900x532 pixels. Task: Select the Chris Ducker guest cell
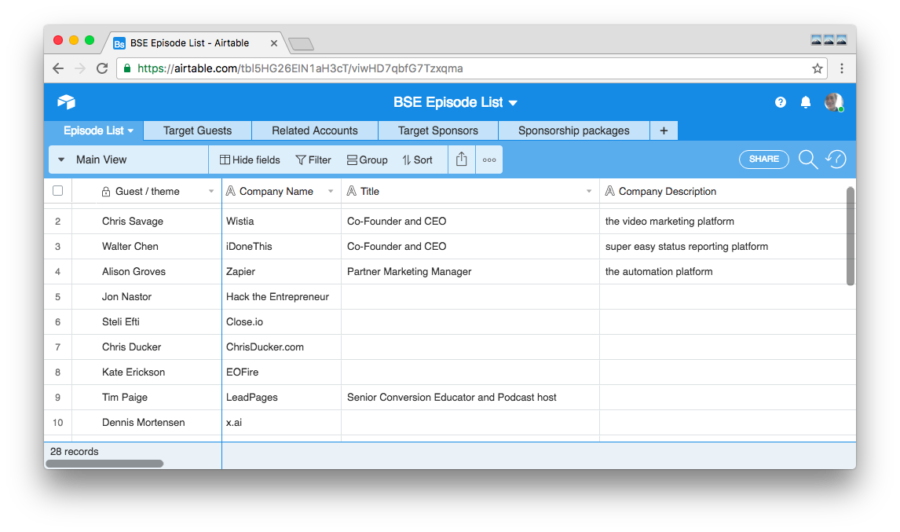tap(147, 347)
